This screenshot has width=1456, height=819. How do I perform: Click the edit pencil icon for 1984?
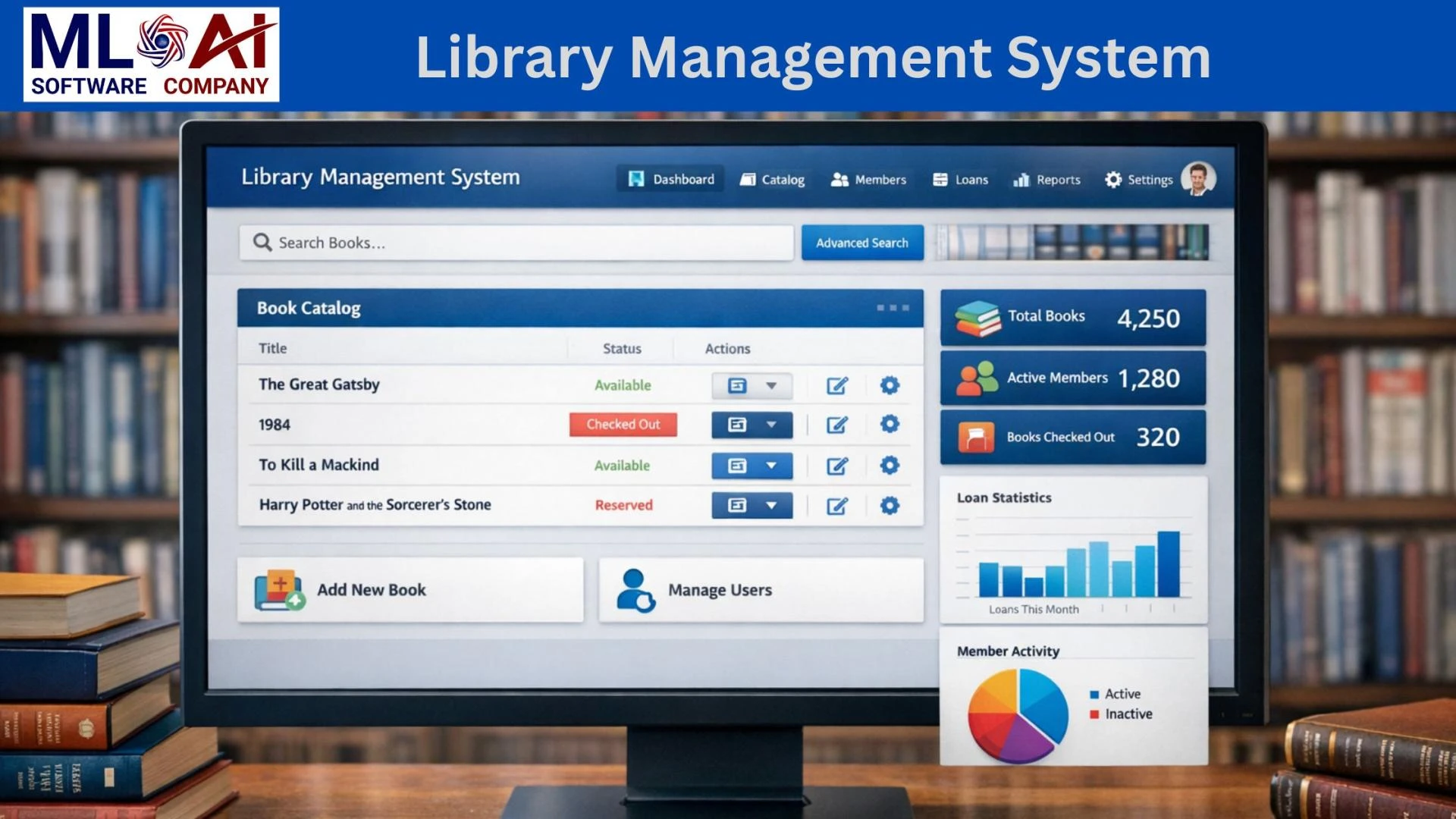(x=836, y=425)
